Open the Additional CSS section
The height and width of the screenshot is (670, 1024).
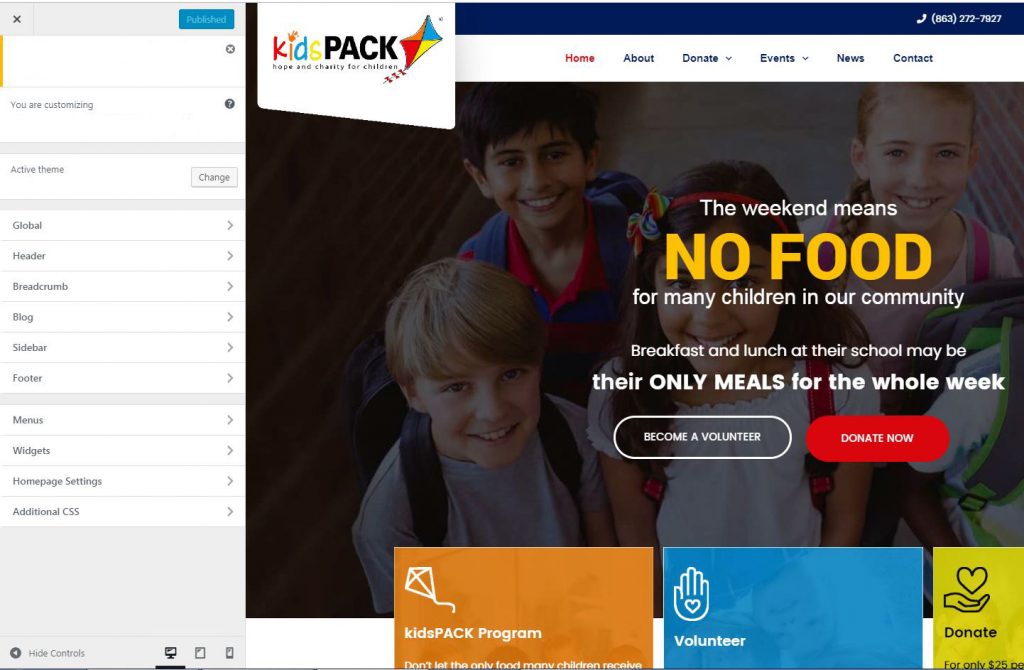pyautogui.click(x=123, y=512)
